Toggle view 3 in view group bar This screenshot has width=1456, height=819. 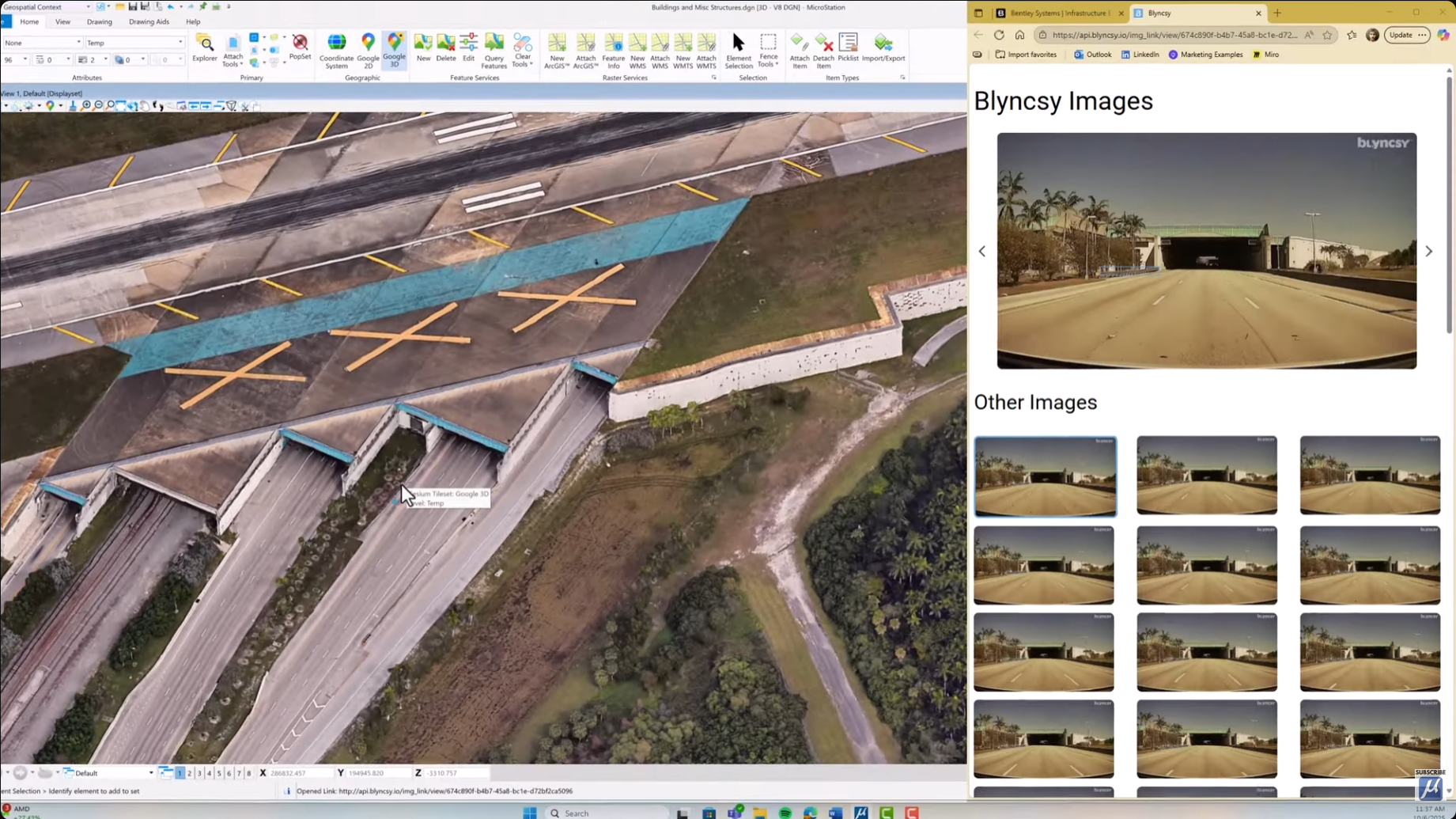click(x=199, y=773)
